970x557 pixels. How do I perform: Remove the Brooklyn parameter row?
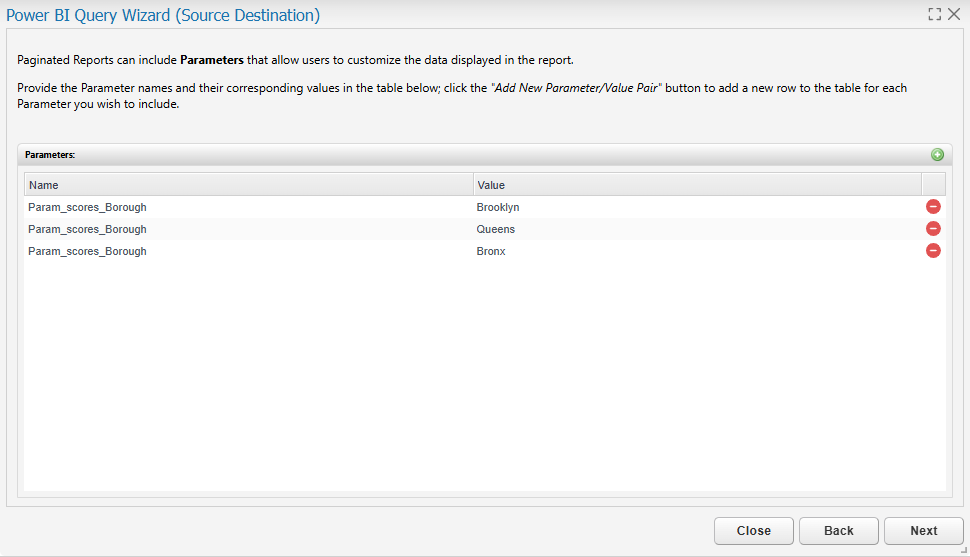click(933, 207)
